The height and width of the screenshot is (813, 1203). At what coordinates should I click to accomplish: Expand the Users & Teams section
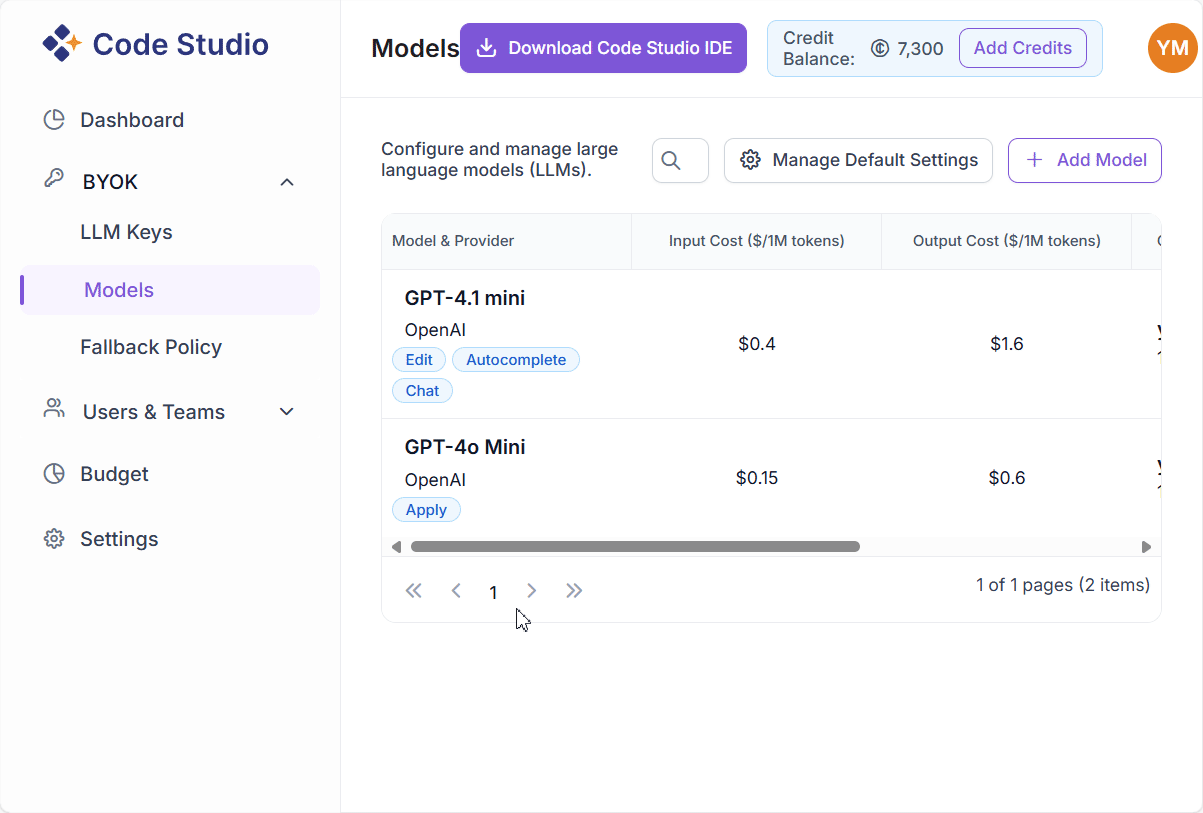point(287,412)
